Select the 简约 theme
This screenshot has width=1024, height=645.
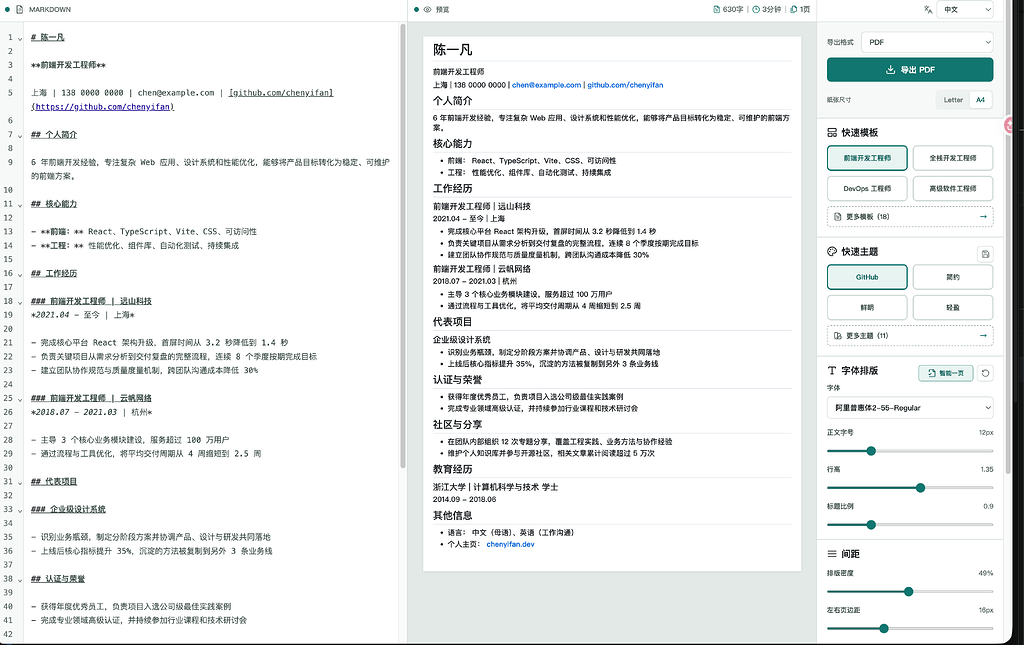pyautogui.click(x=953, y=277)
